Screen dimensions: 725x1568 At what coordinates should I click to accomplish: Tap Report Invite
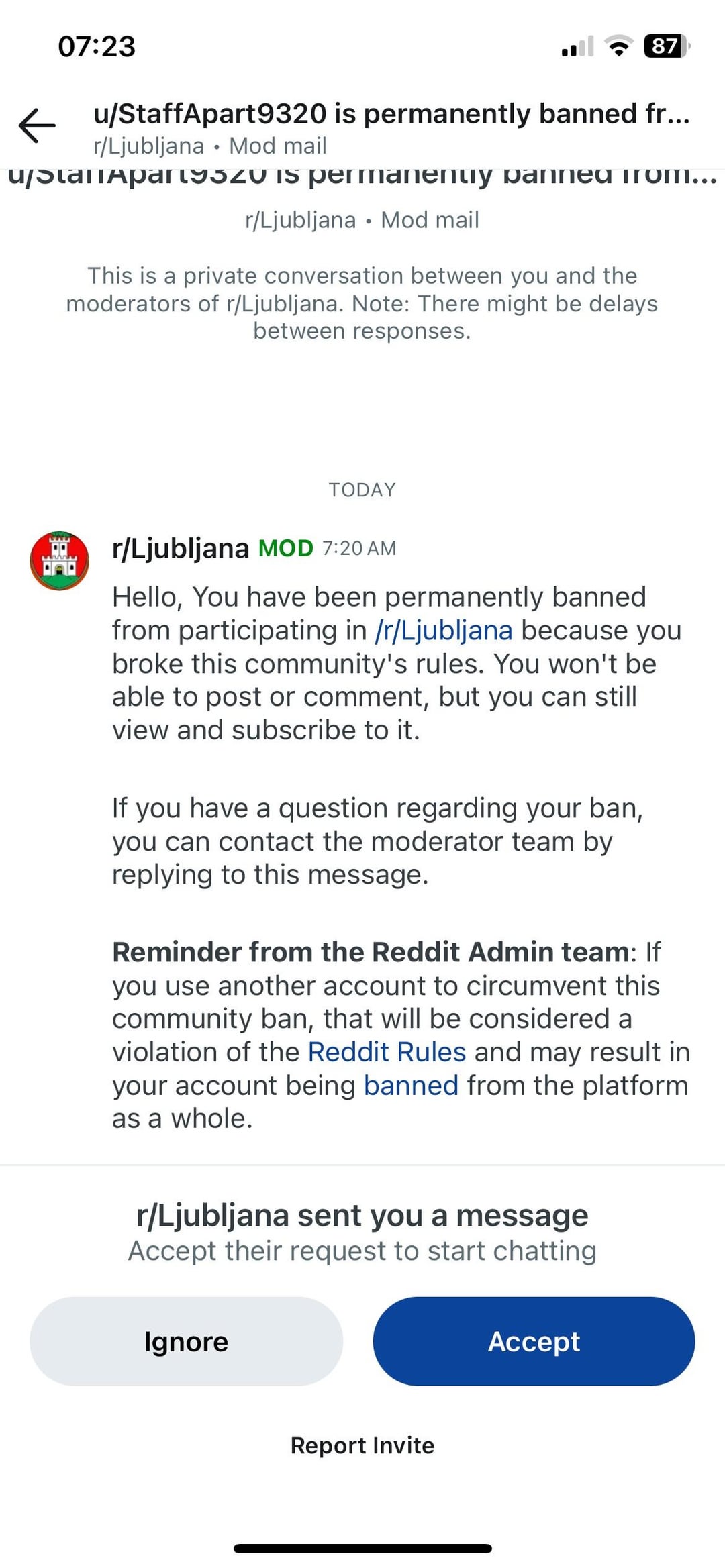tap(362, 1445)
